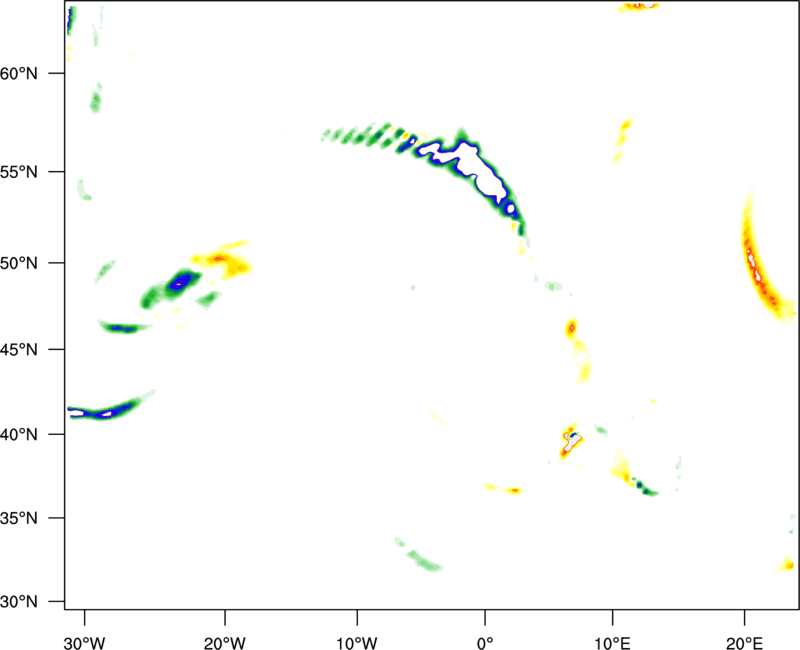Click the 35°N latitude label
Viewport: 800px width, 650px height.
pos(19,518)
